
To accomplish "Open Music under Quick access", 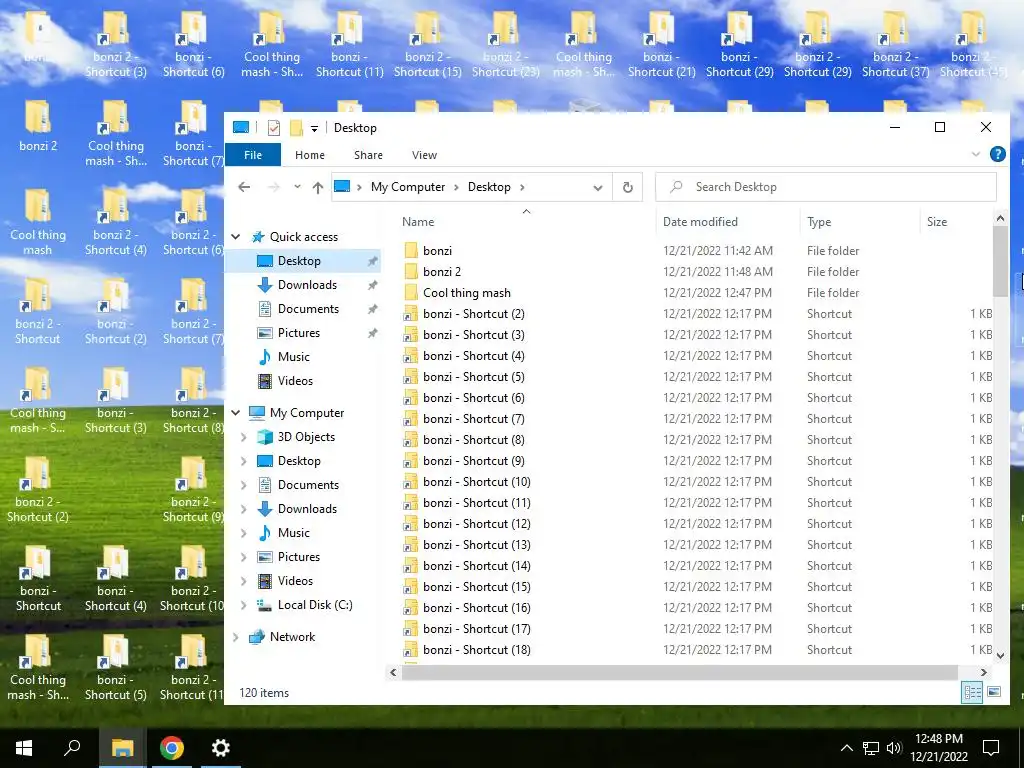I will (x=294, y=357).
